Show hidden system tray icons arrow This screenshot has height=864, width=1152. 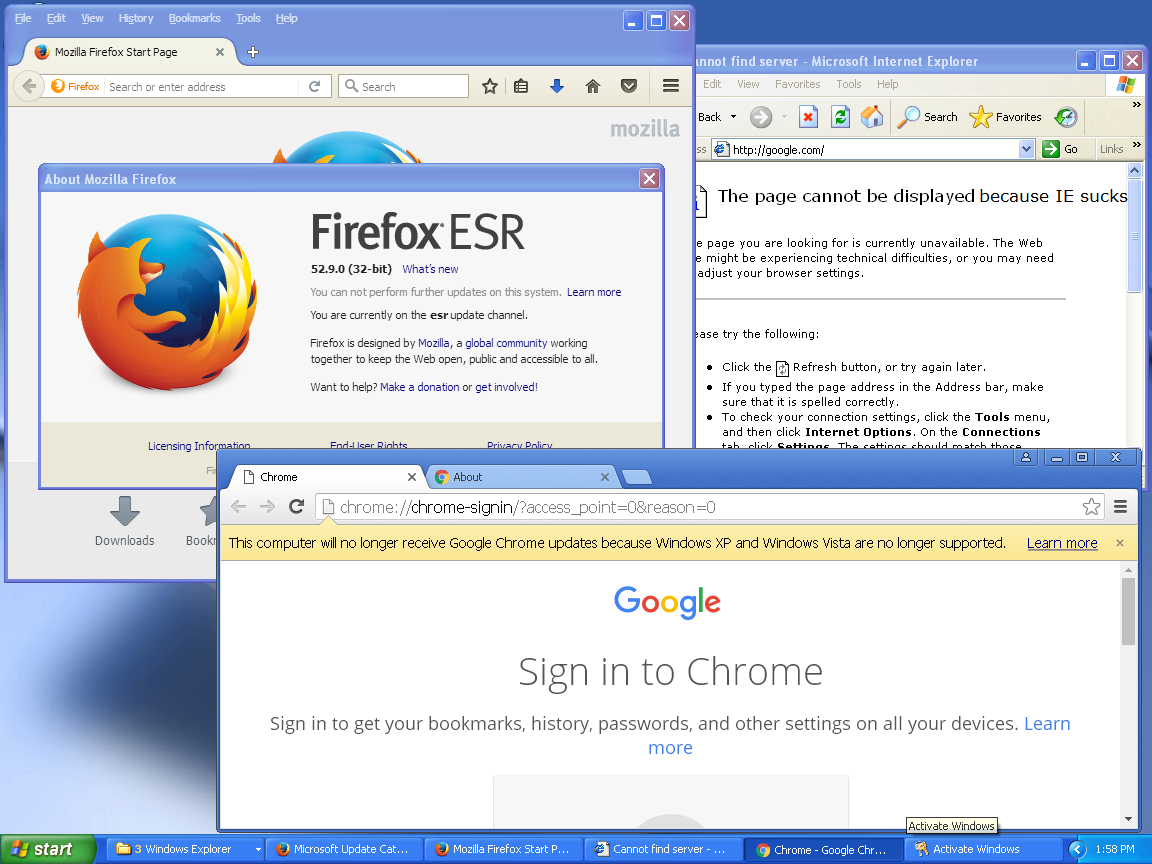click(1077, 849)
